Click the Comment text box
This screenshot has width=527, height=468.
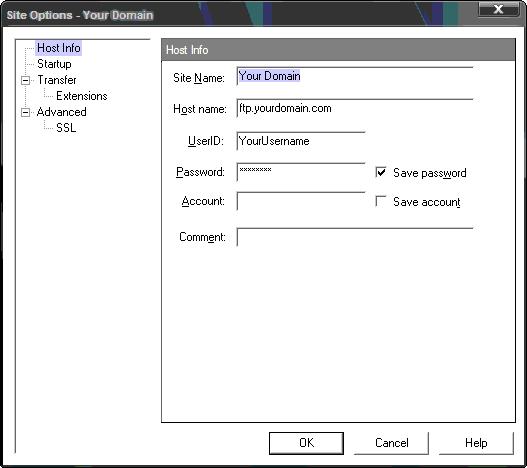tap(355, 237)
